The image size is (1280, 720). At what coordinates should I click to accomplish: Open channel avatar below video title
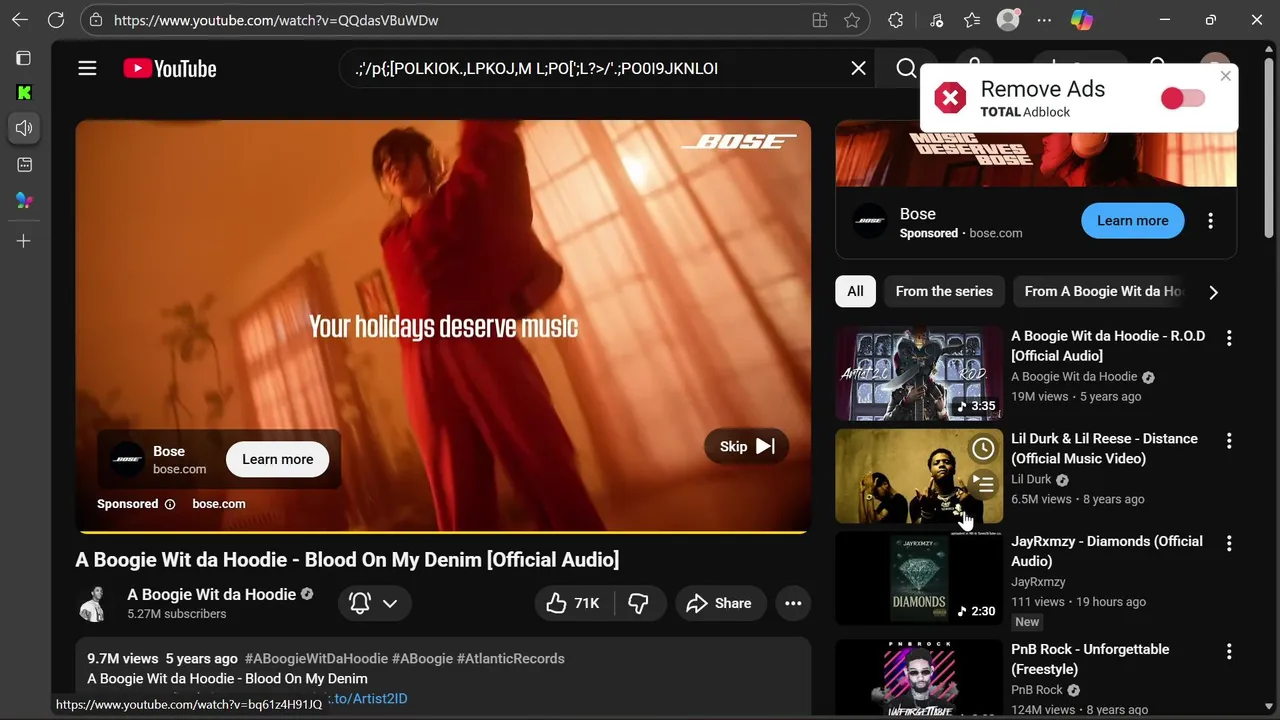click(x=95, y=603)
